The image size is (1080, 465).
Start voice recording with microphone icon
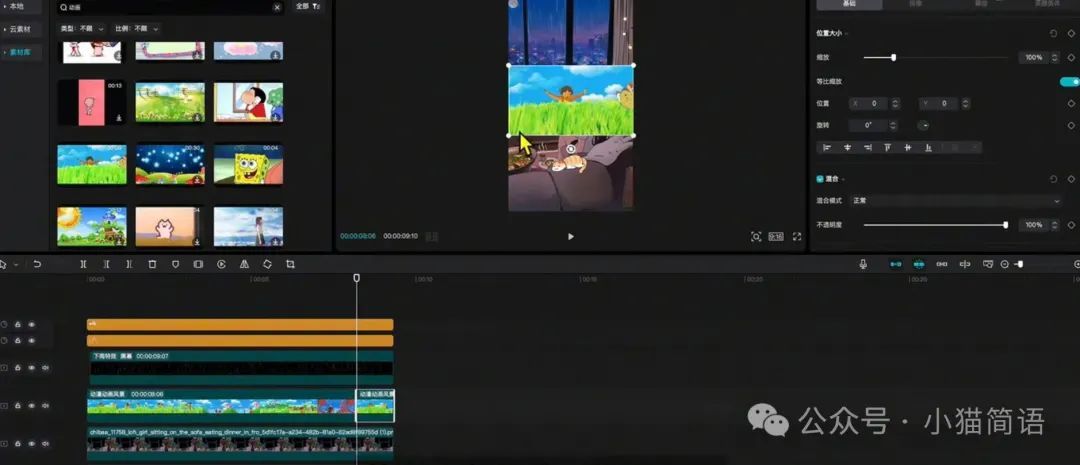[x=863, y=264]
